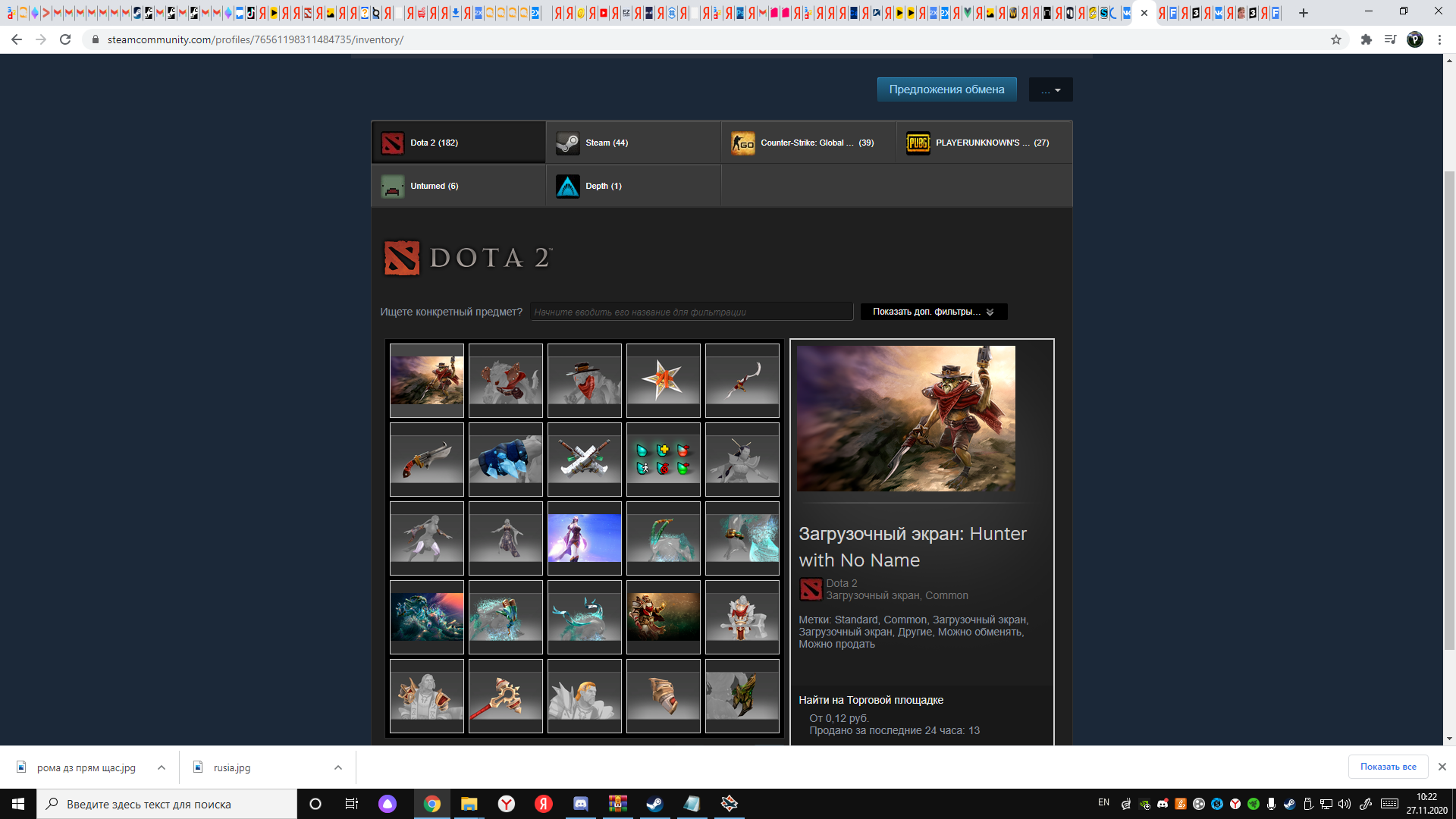Viewport: 1456px width, 819px height.
Task: Select the six ability icons pack item
Action: click(x=664, y=460)
